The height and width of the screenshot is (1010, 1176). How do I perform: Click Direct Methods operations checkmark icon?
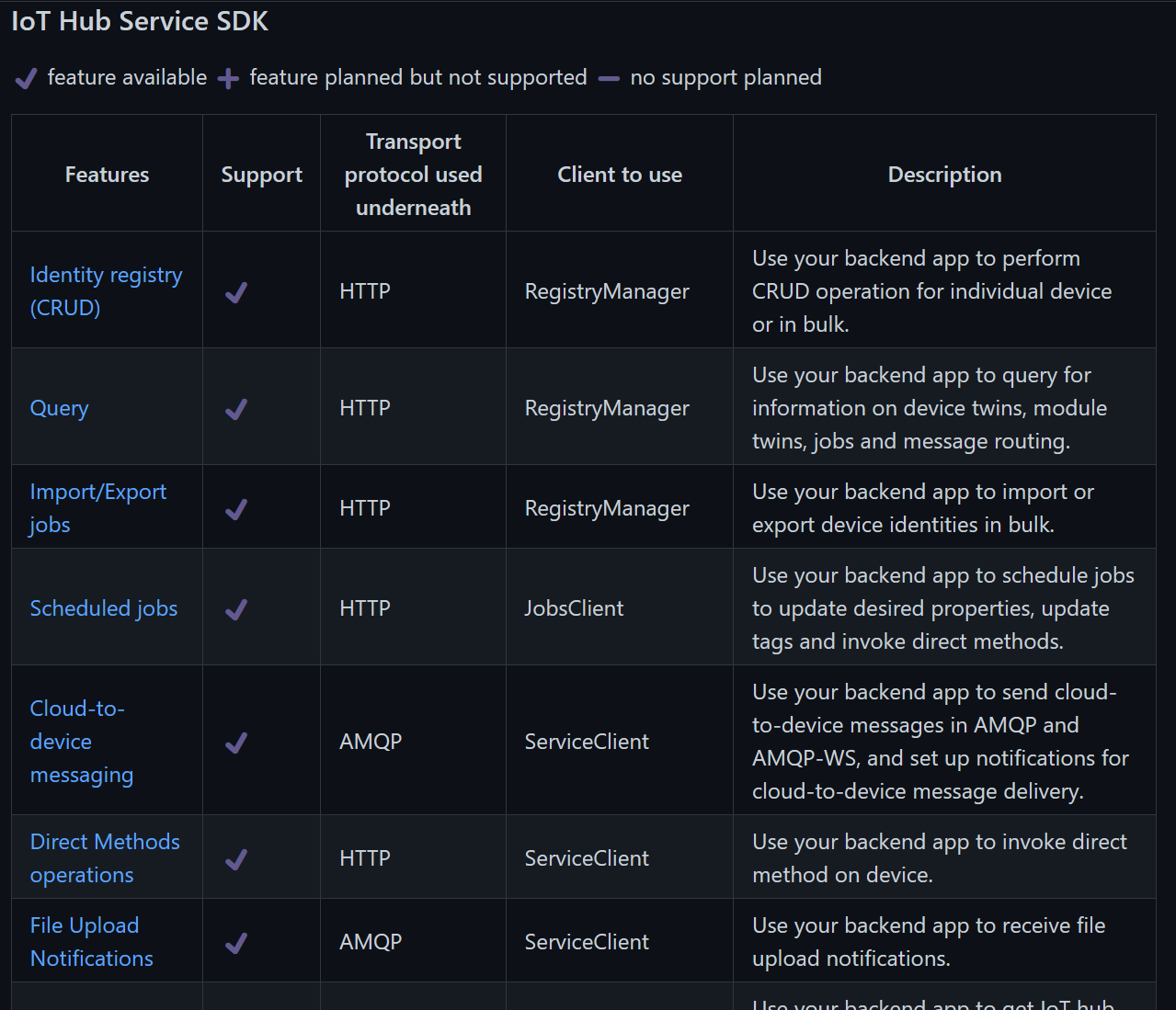point(236,859)
